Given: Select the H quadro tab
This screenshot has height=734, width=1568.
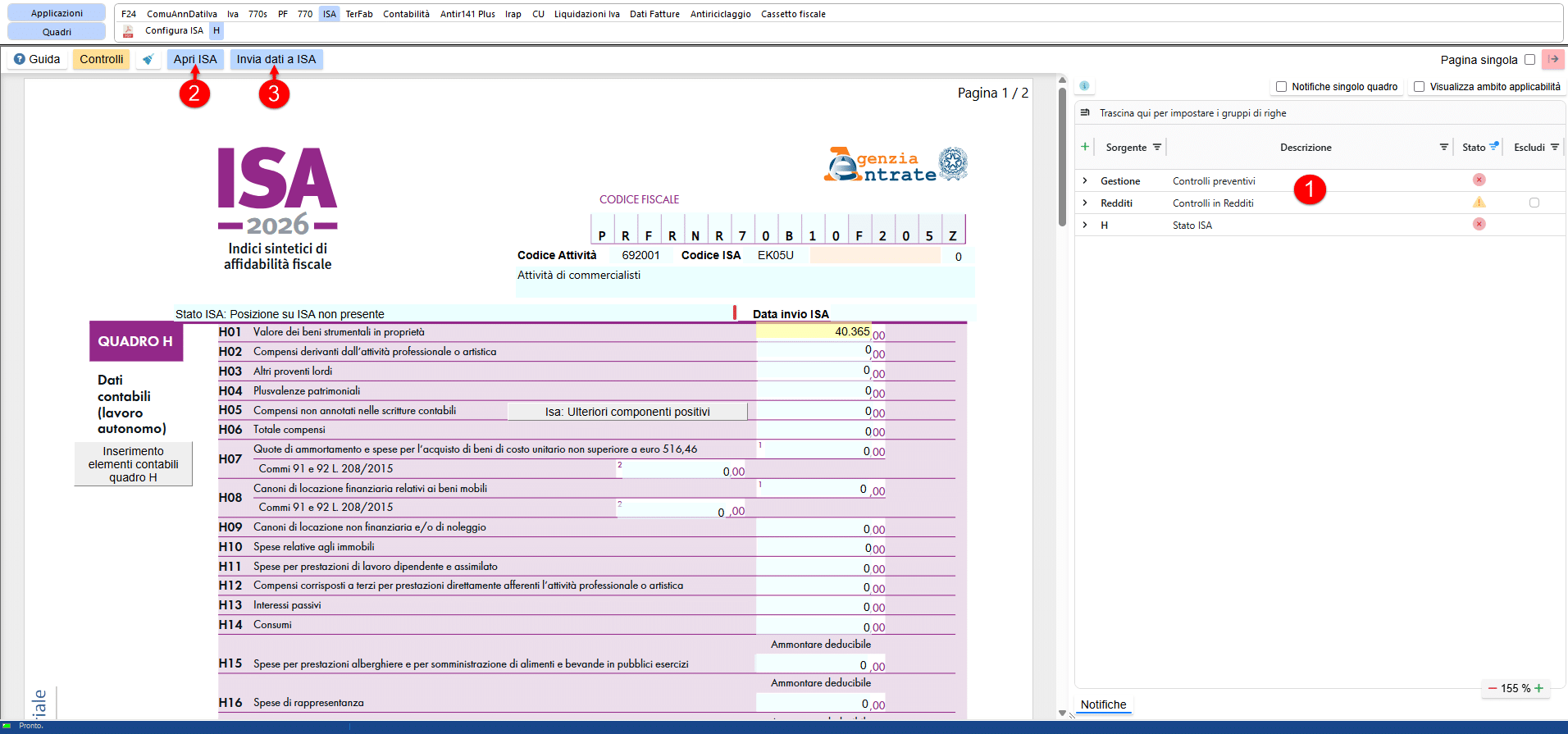Looking at the screenshot, I should [x=217, y=30].
